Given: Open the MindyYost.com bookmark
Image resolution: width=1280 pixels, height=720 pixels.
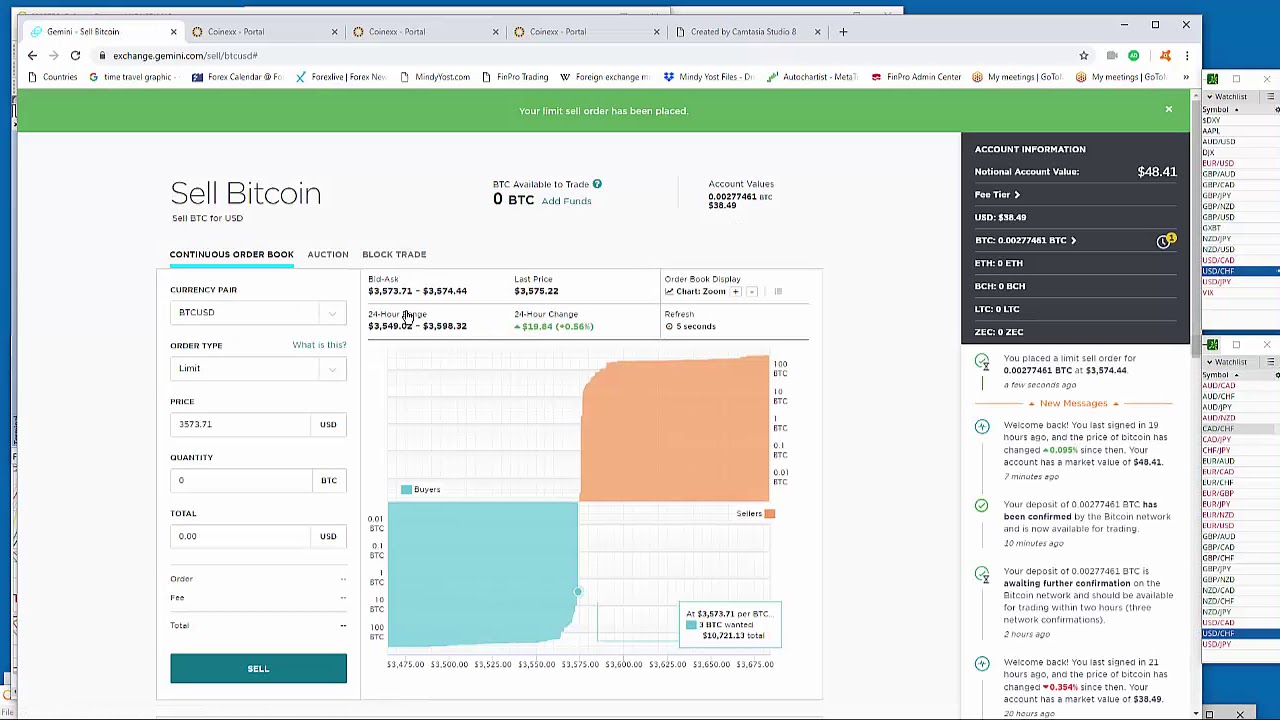Looking at the screenshot, I should pyautogui.click(x=434, y=77).
